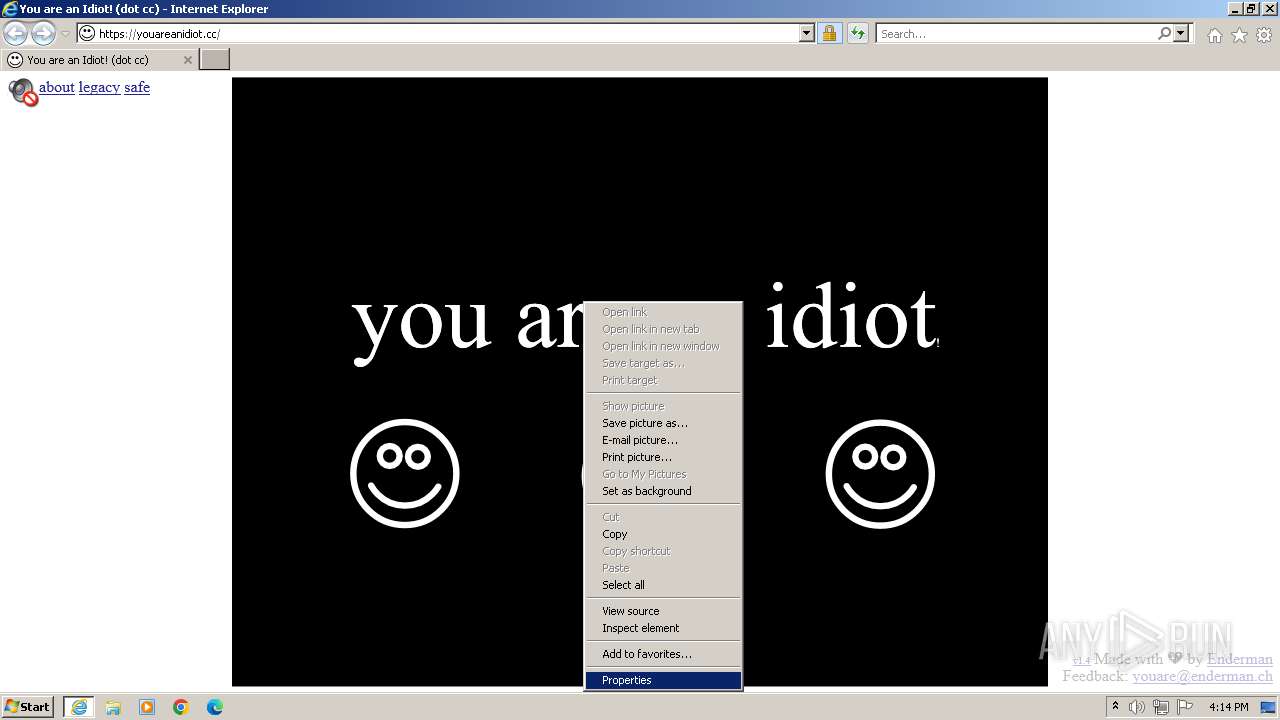Click the 4:14 PM taskbar clock
This screenshot has height=720, width=1280.
coord(1229,707)
